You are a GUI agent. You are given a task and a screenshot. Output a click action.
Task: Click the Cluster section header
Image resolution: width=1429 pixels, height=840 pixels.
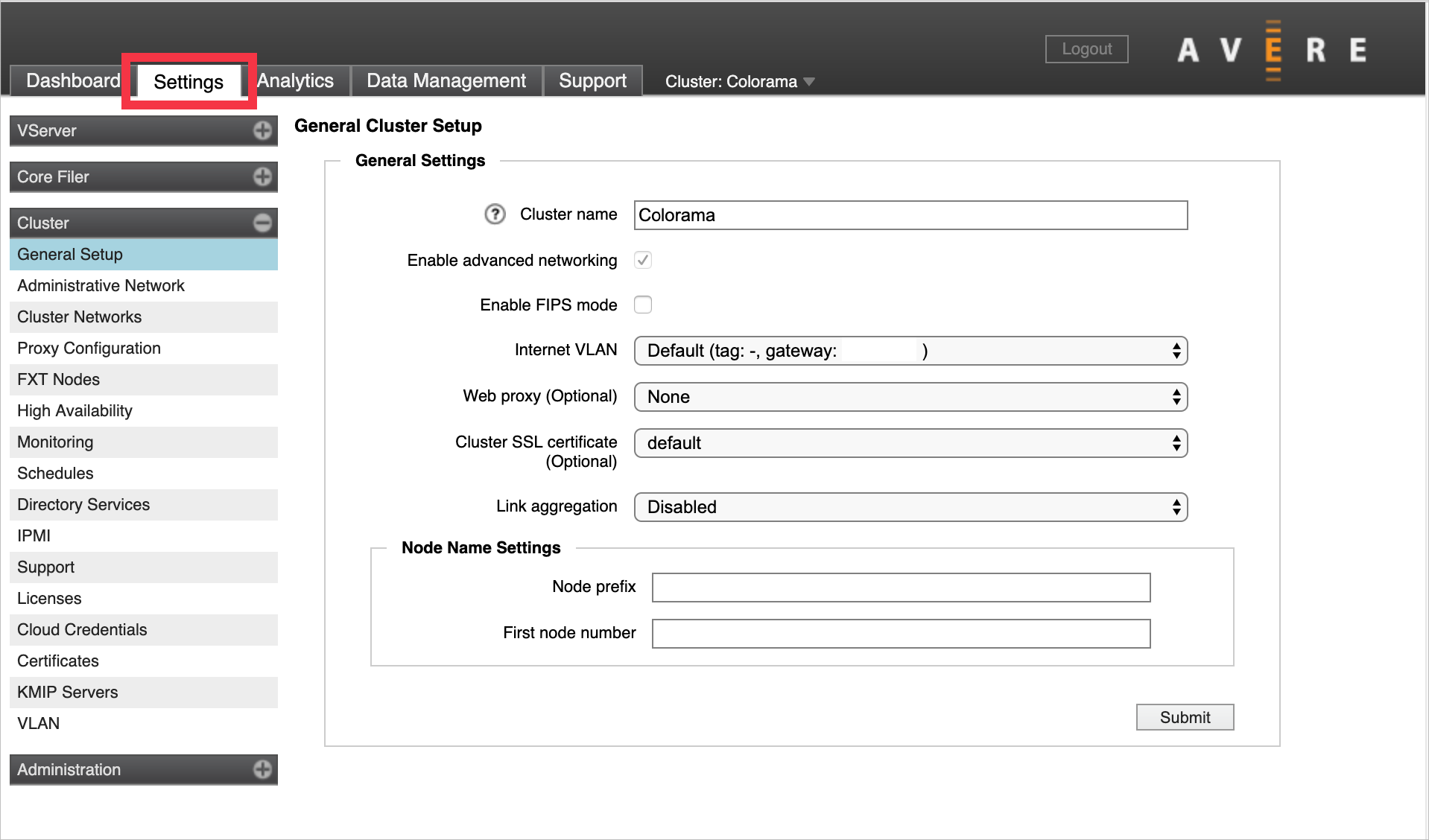pos(144,223)
